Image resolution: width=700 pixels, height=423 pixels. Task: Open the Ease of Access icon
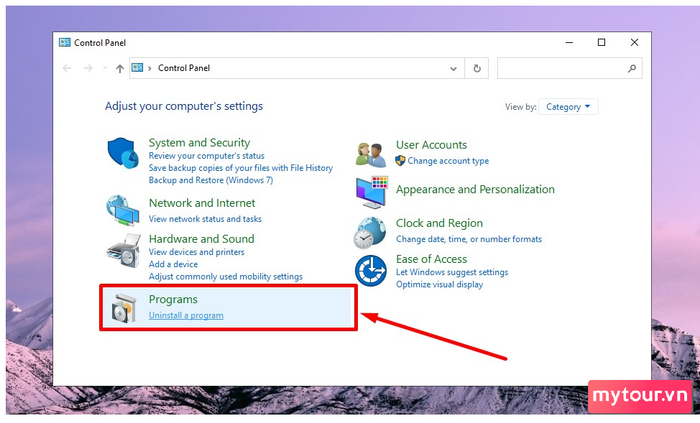coord(371,271)
